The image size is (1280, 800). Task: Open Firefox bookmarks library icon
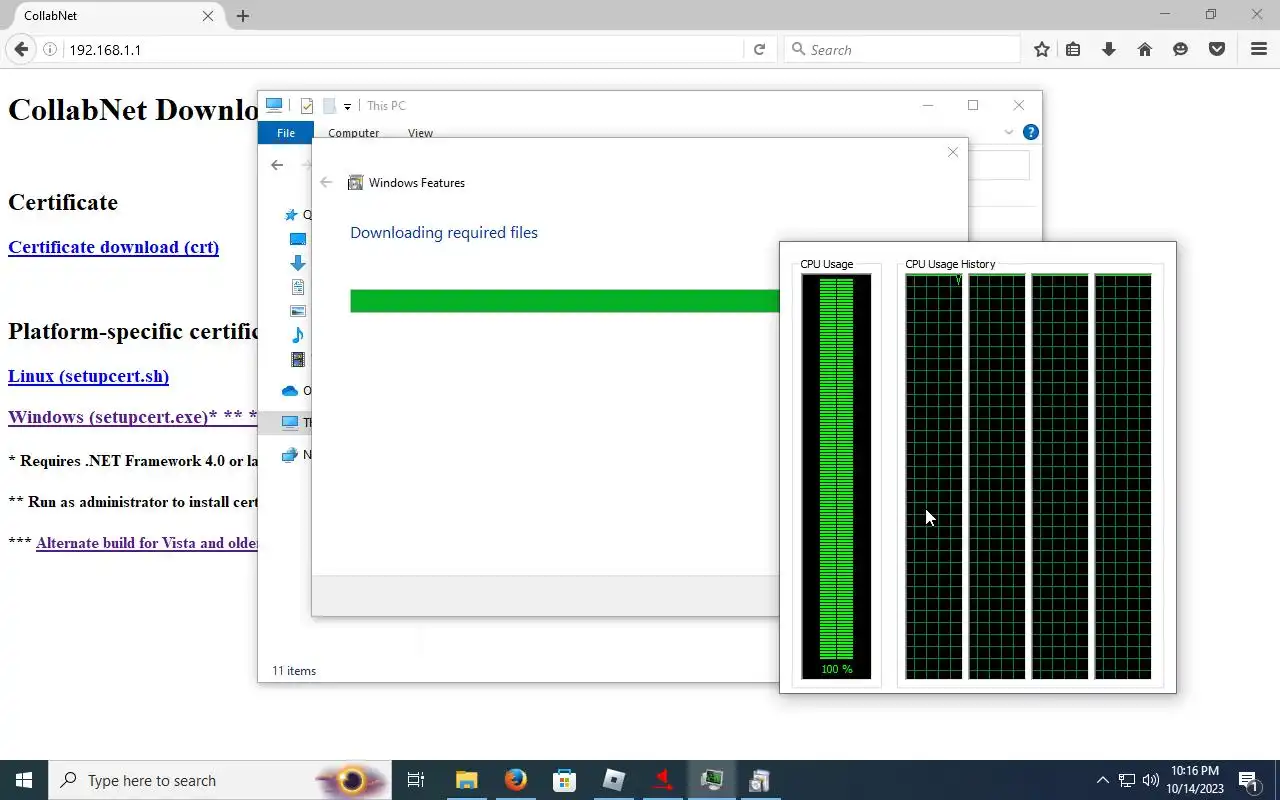(1073, 49)
